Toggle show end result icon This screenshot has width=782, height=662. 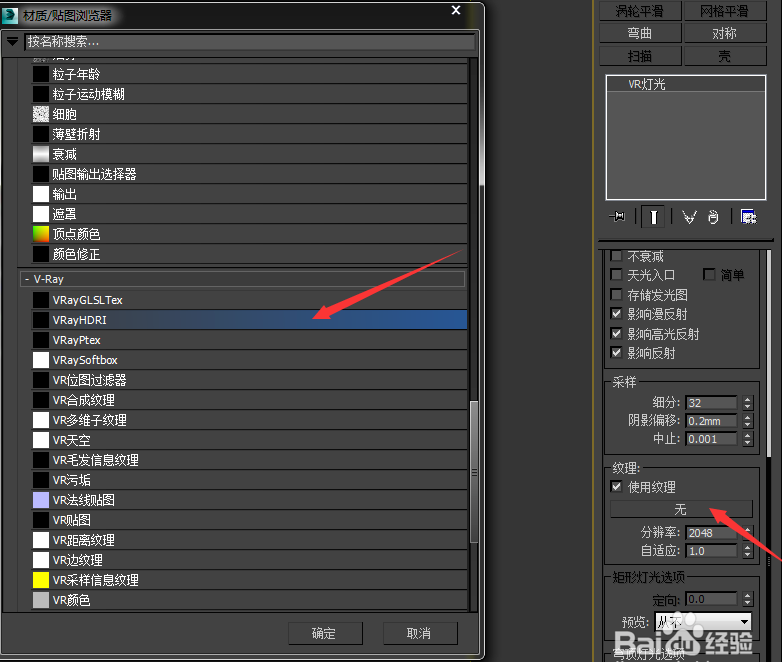coord(653,217)
